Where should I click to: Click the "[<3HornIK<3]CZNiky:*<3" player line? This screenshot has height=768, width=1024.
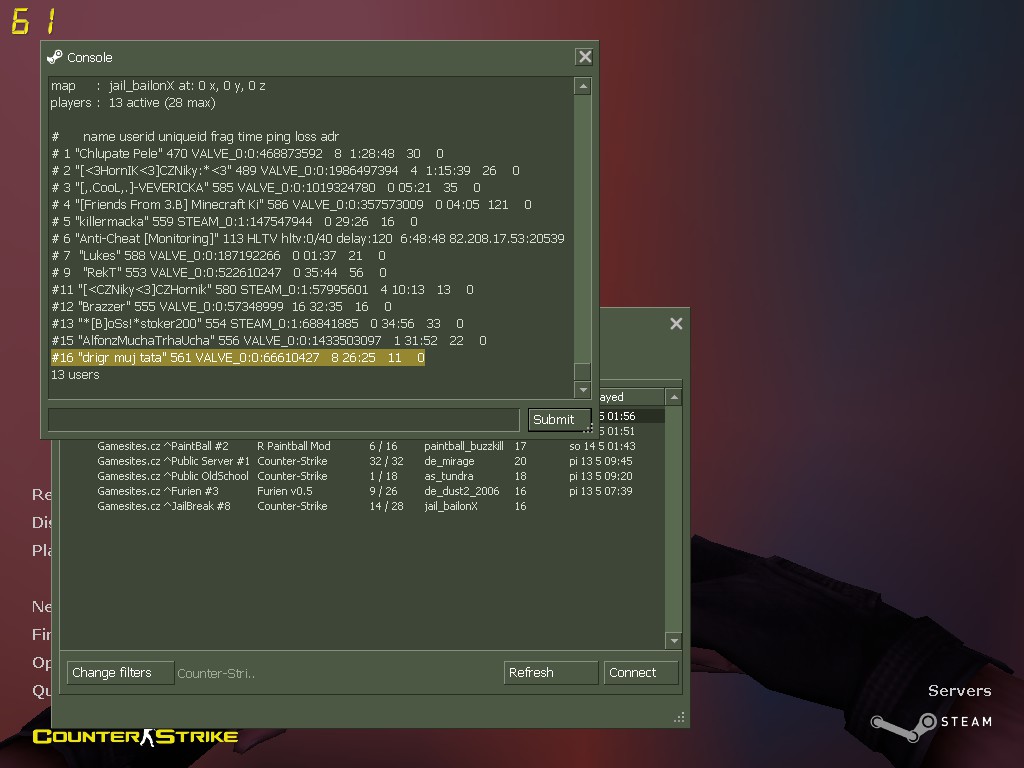(x=285, y=171)
